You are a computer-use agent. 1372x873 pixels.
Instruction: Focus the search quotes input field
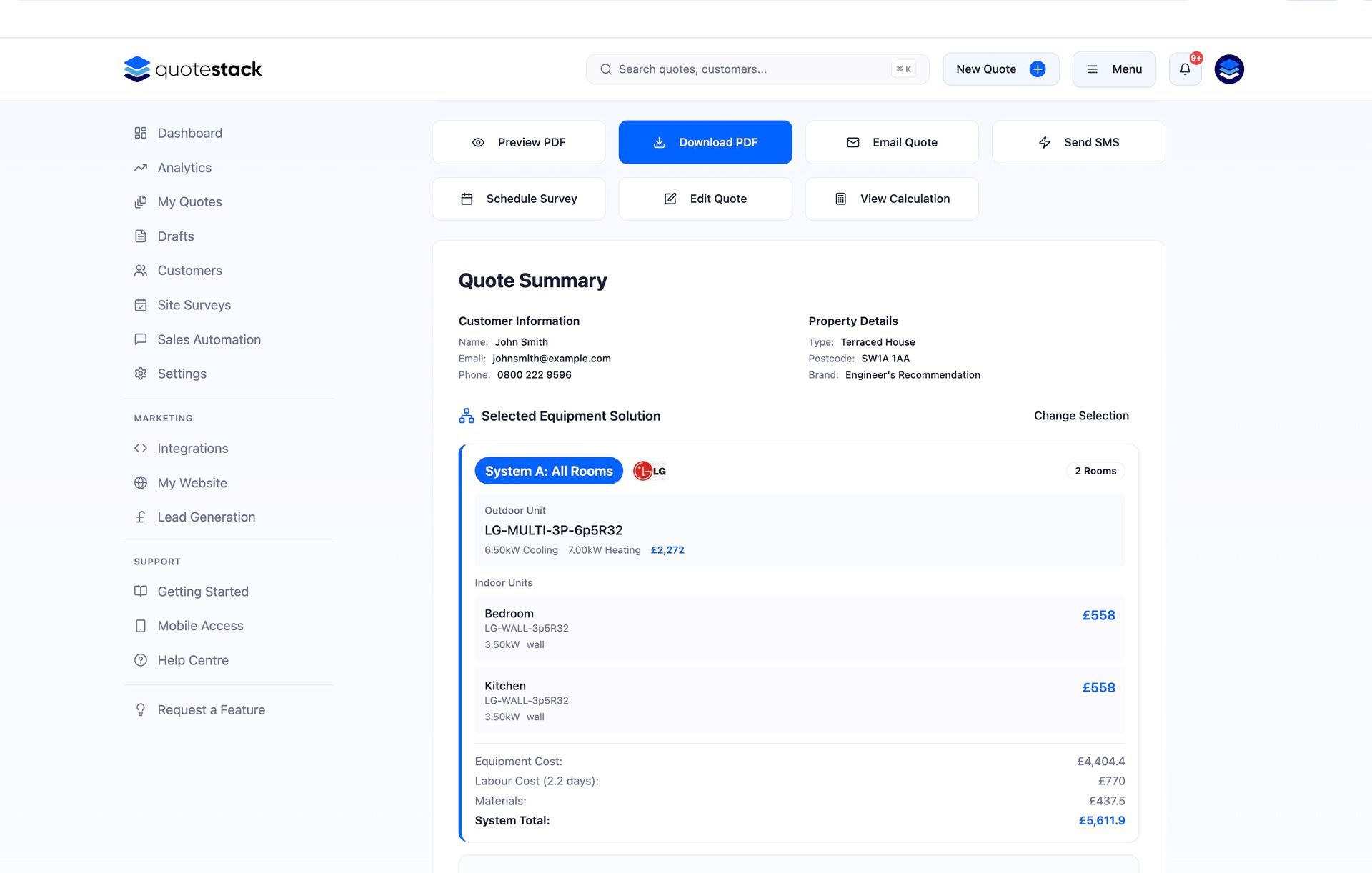coord(750,69)
